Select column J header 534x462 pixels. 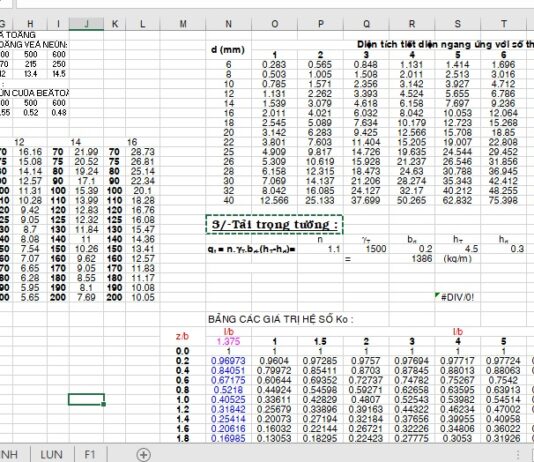click(87, 24)
